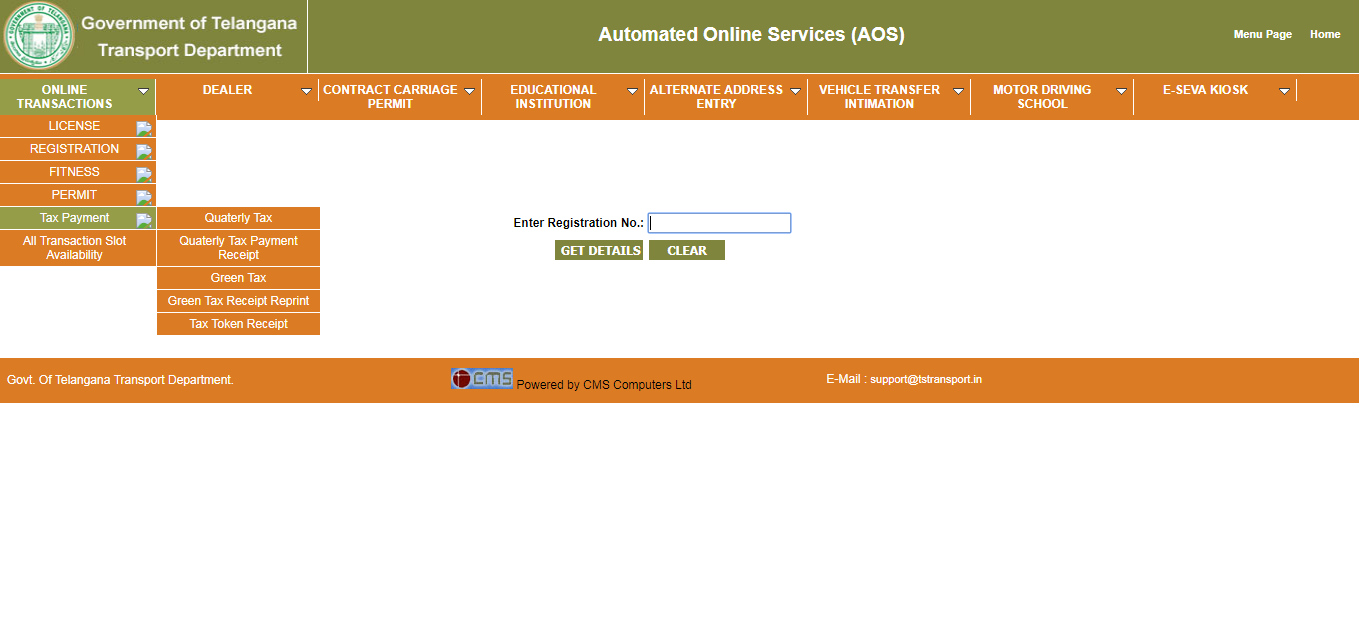Screen dimensions: 1359x623
Task: Click the CMS Computers logo in footer
Action: (482, 379)
